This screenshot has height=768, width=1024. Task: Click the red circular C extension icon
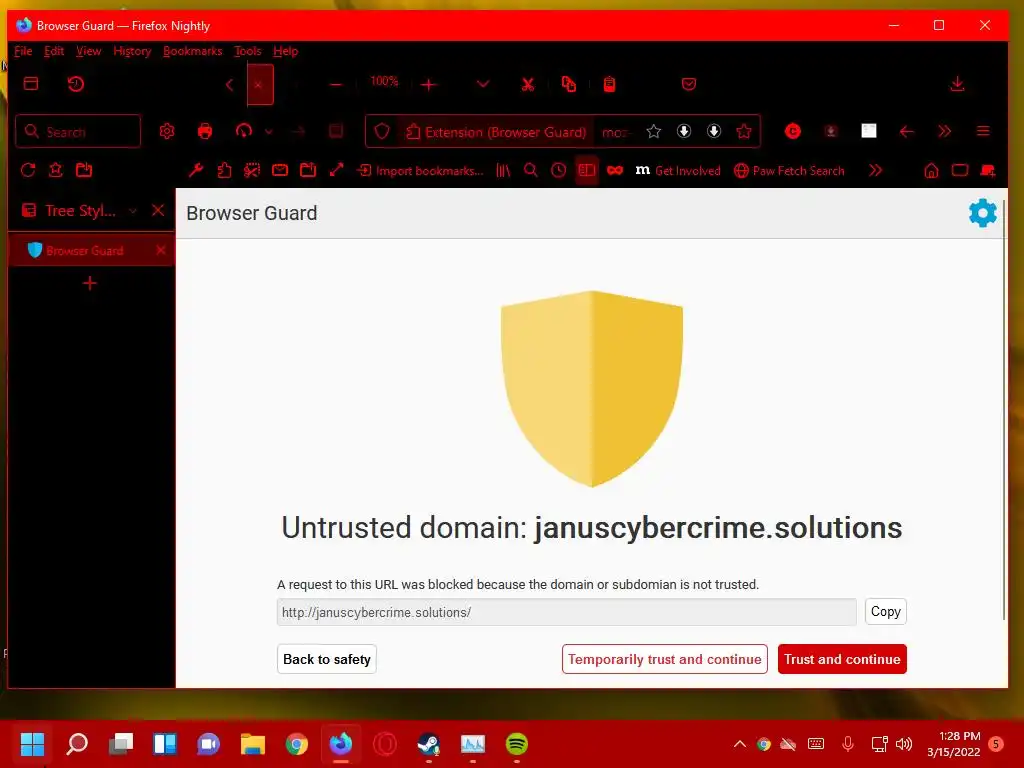793,131
